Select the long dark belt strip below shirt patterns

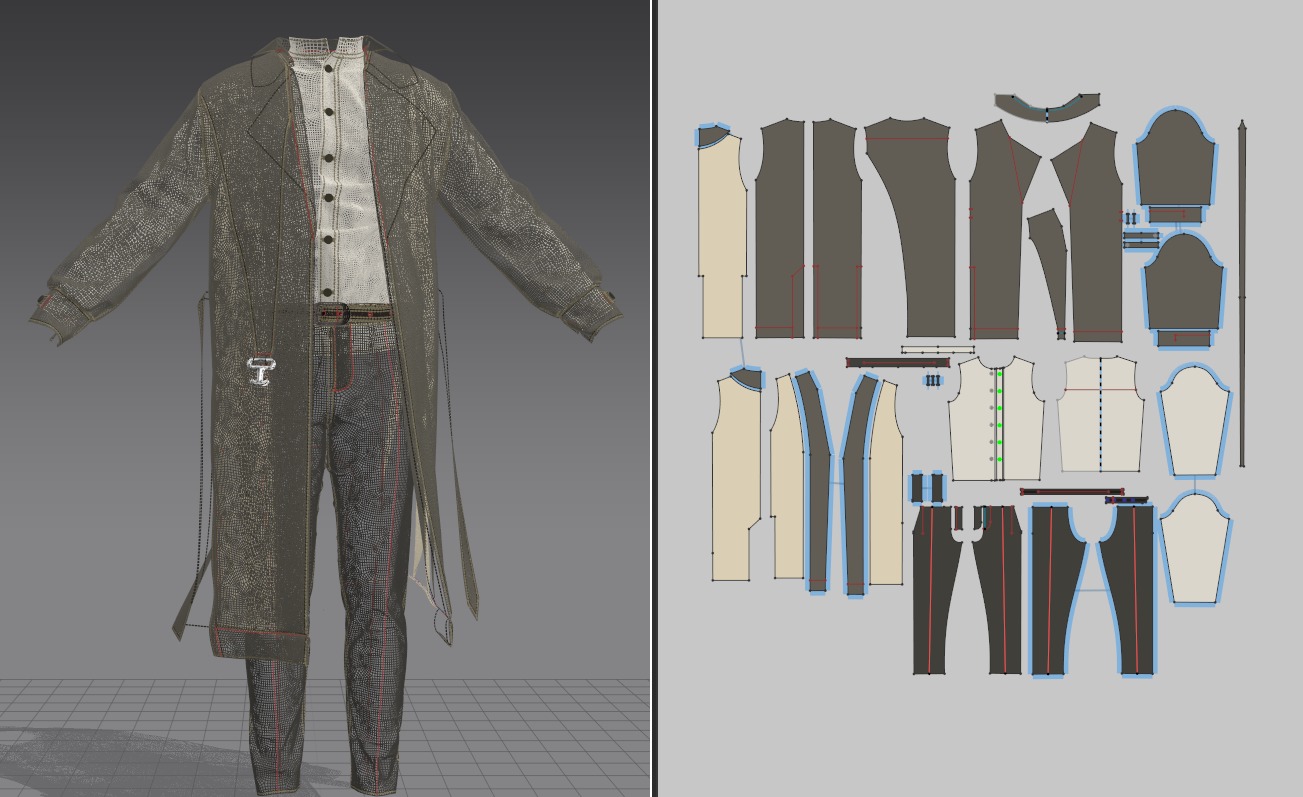[1073, 492]
